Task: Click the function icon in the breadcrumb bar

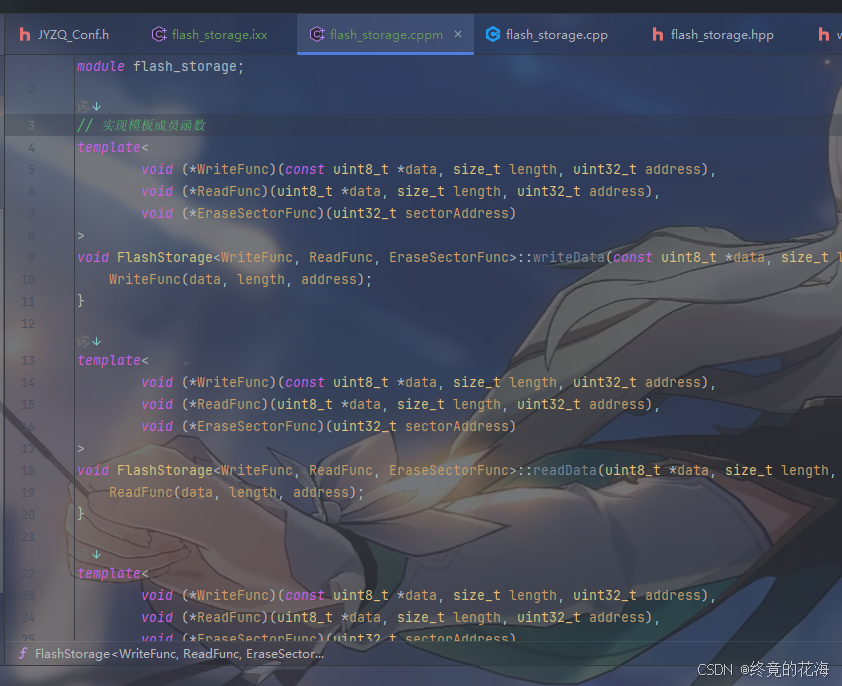Action: click(x=23, y=653)
